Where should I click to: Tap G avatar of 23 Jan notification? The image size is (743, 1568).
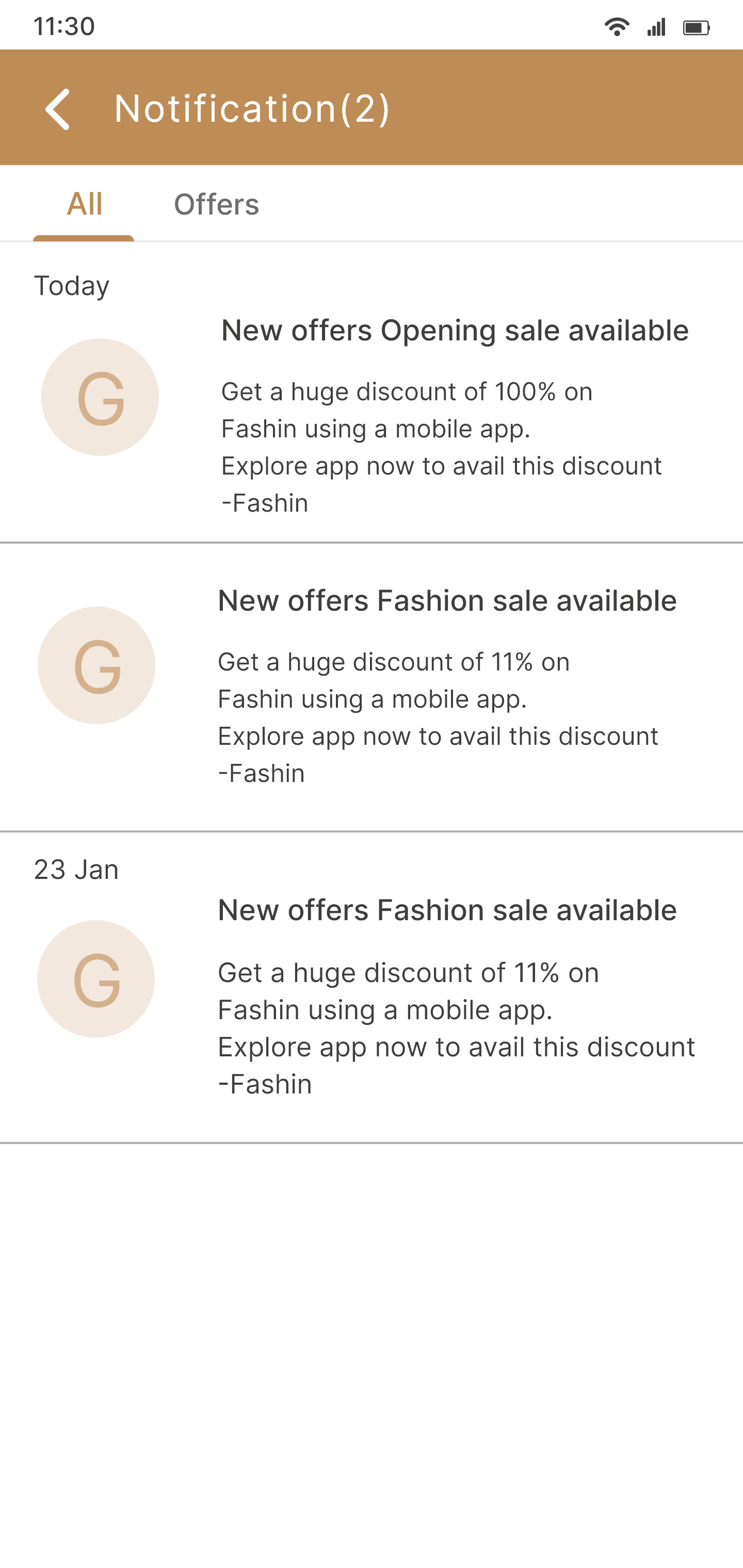point(96,979)
